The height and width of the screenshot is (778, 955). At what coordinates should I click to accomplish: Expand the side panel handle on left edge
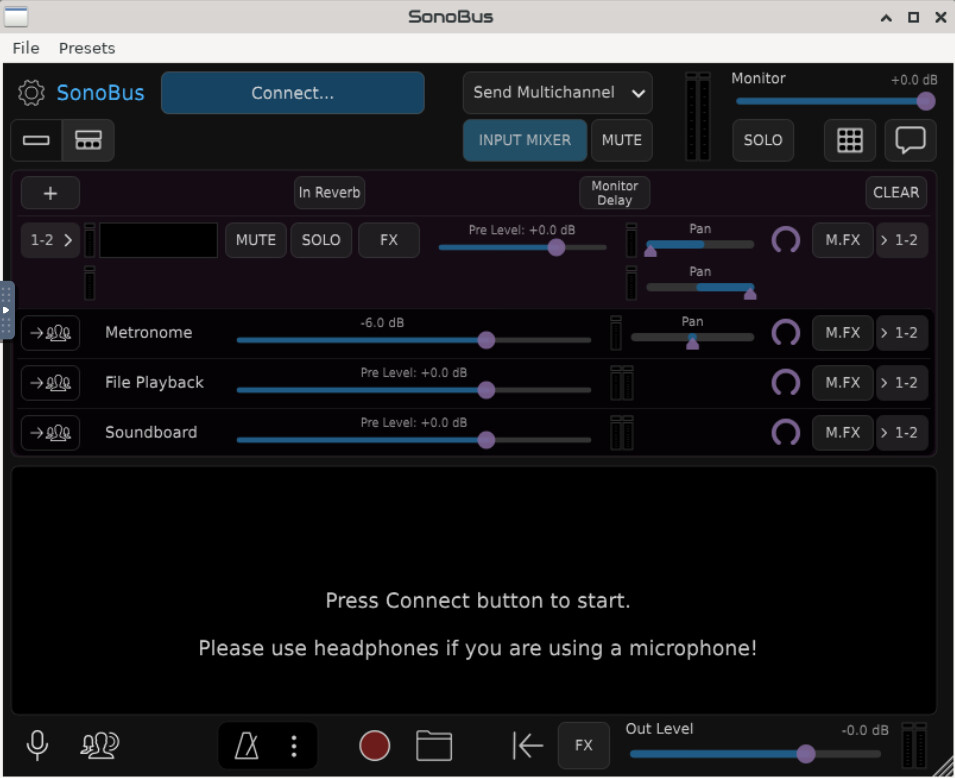click(x=6, y=310)
